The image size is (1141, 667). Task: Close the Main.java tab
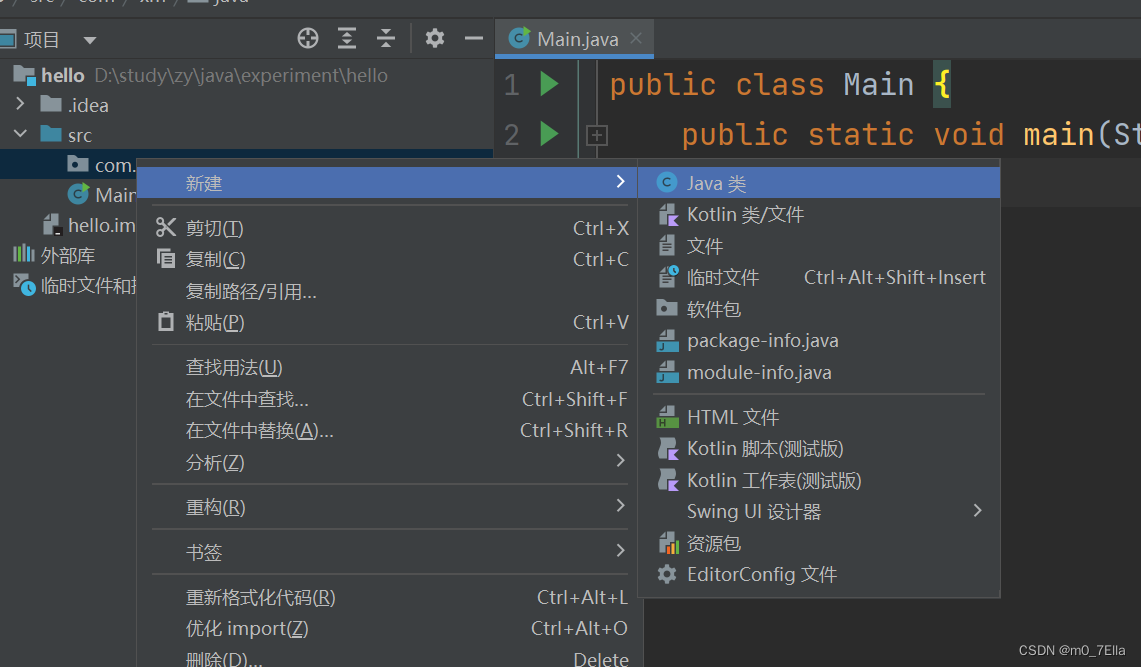pos(637,37)
